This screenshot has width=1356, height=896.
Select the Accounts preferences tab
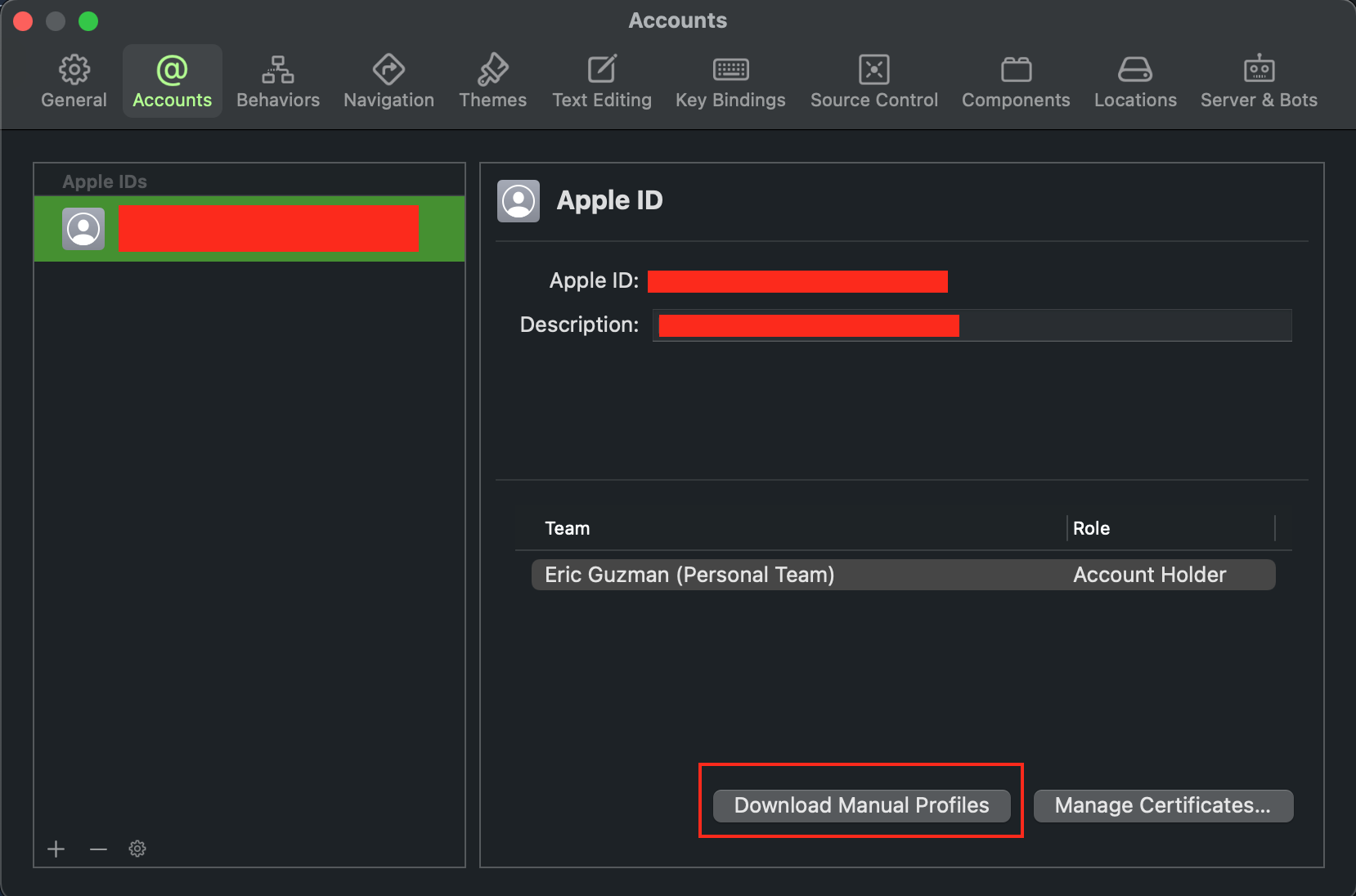click(172, 81)
